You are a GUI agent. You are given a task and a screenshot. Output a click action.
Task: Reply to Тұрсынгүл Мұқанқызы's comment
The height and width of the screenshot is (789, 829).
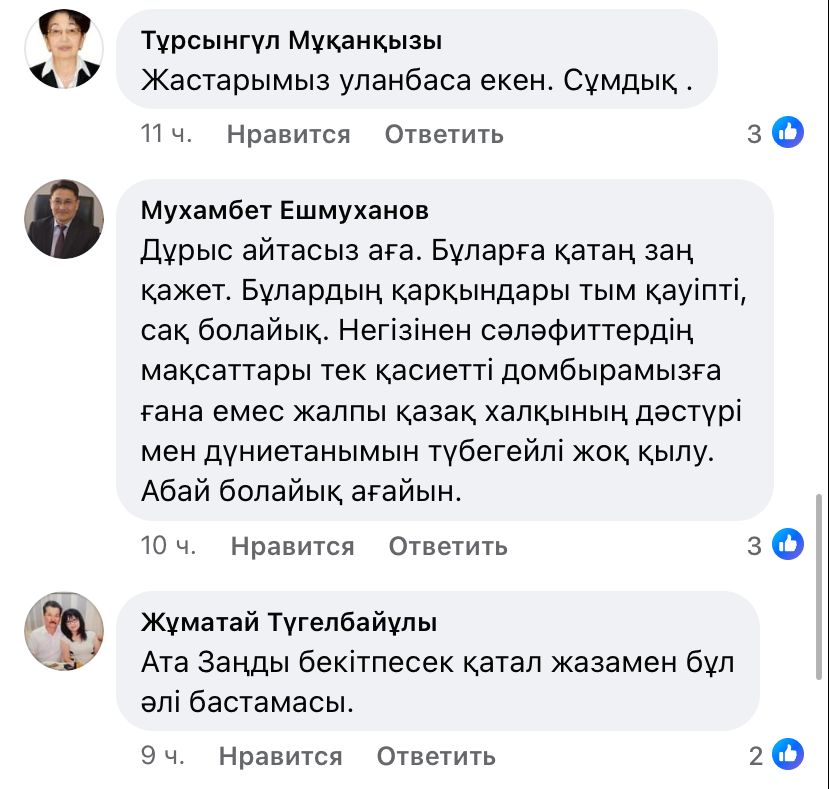point(444,134)
